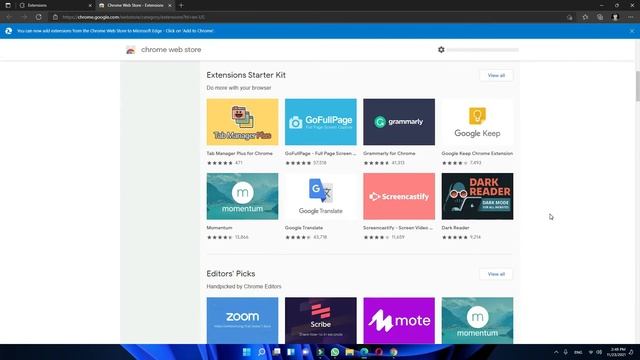Image resolution: width=640 pixels, height=360 pixels.
Task: Open the Screencastify extension thumbnail
Action: 399,196
